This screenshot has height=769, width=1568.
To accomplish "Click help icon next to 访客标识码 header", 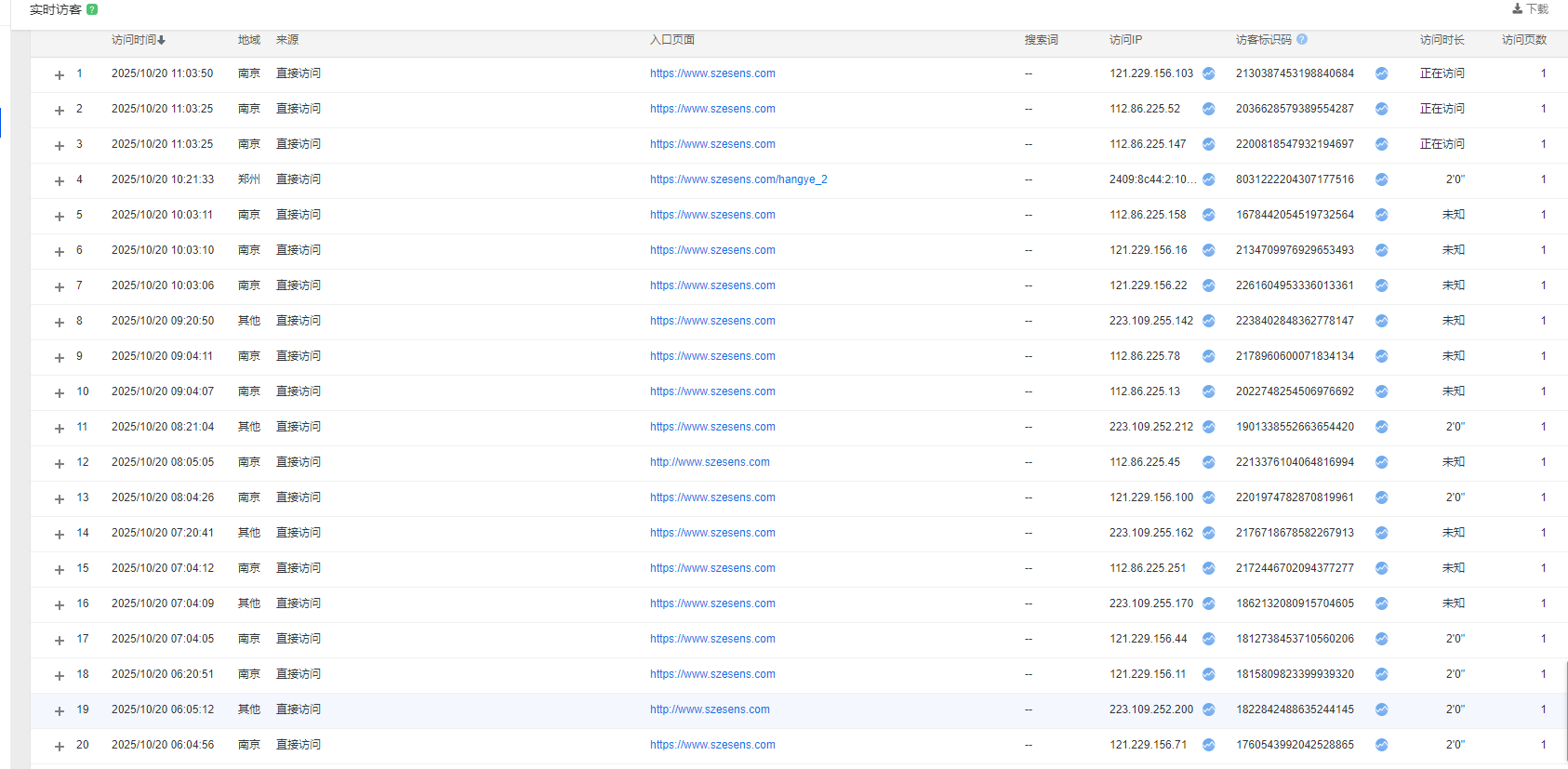I will tap(1302, 39).
